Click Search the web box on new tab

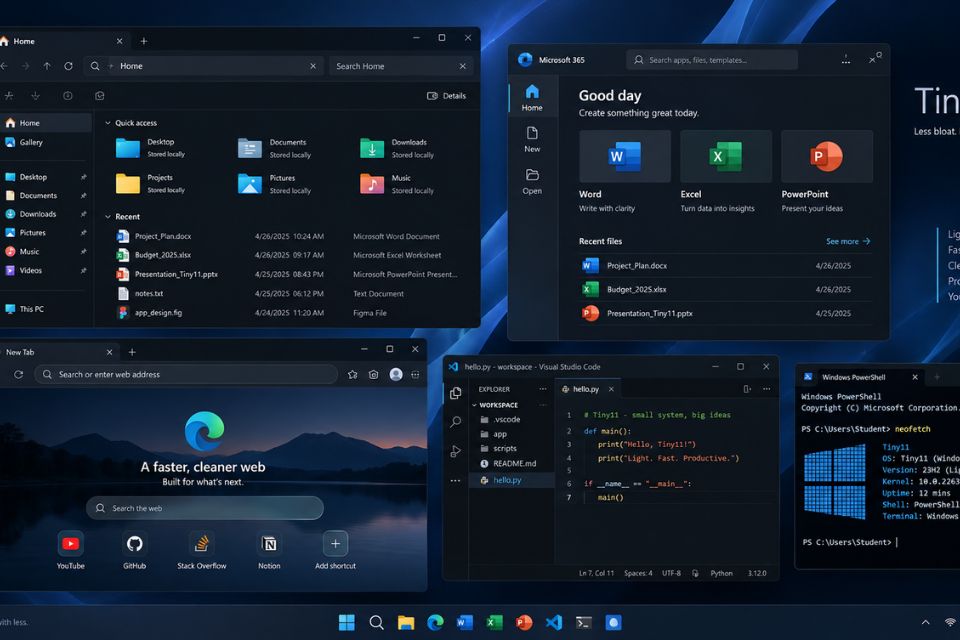204,508
